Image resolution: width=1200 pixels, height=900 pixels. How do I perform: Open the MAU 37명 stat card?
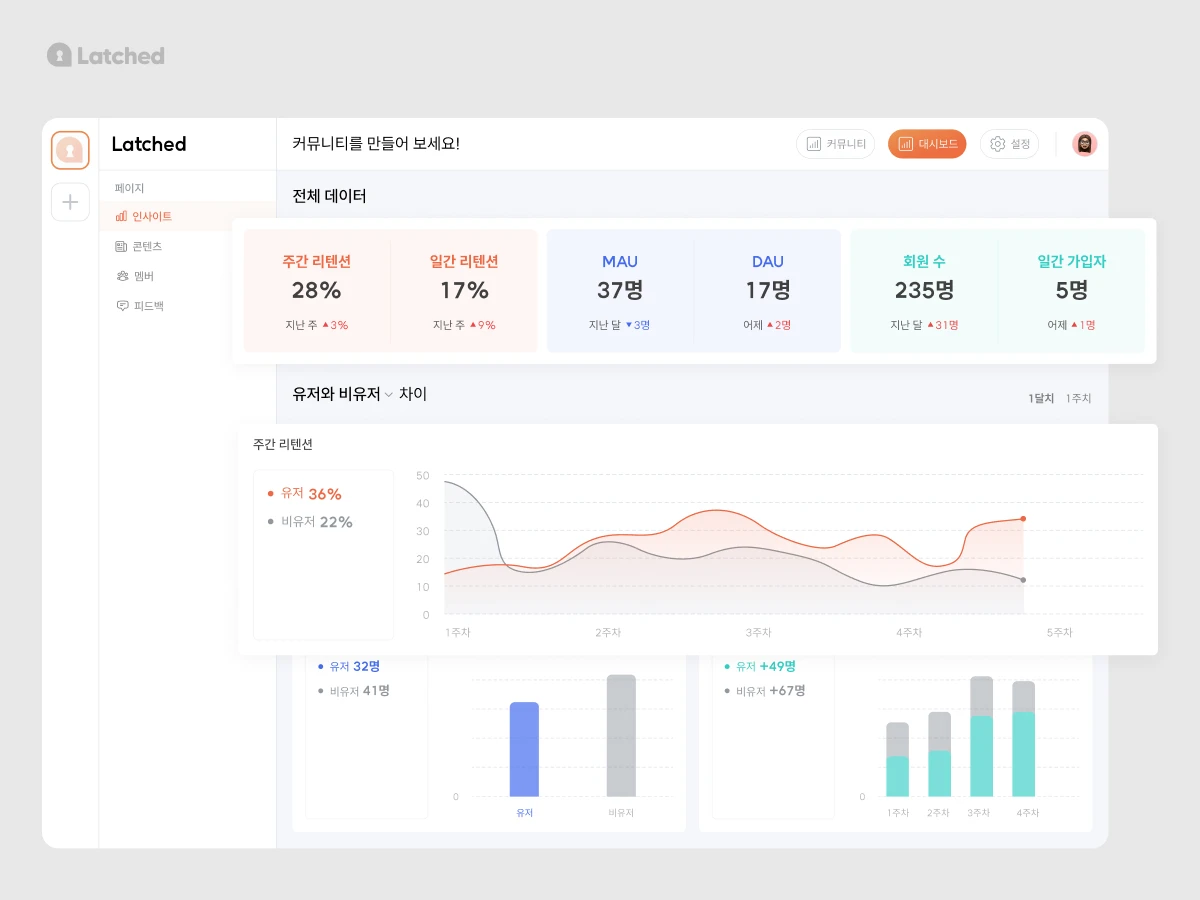click(x=620, y=291)
